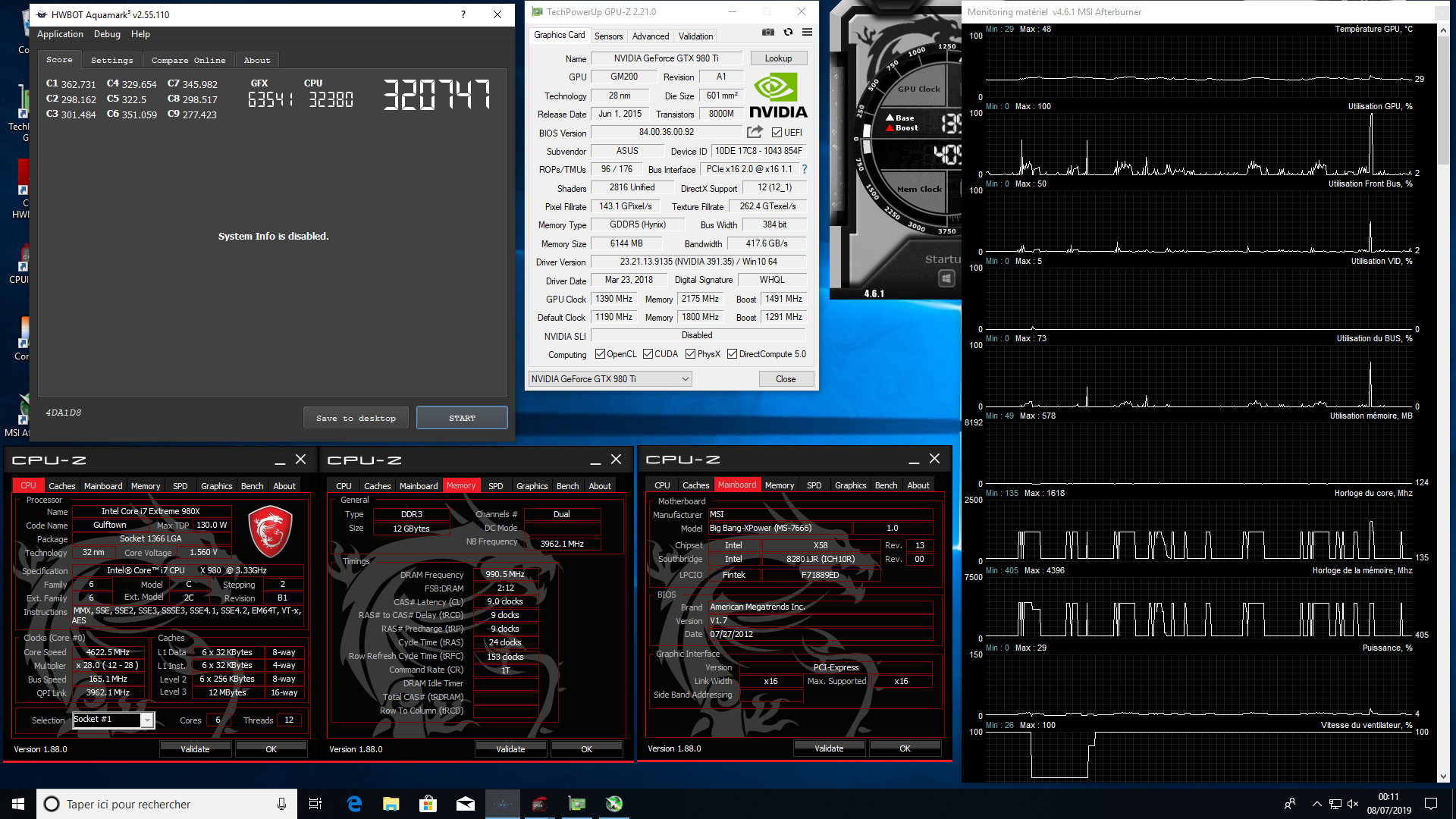Click OK in the right CPU-Z window

(905, 748)
